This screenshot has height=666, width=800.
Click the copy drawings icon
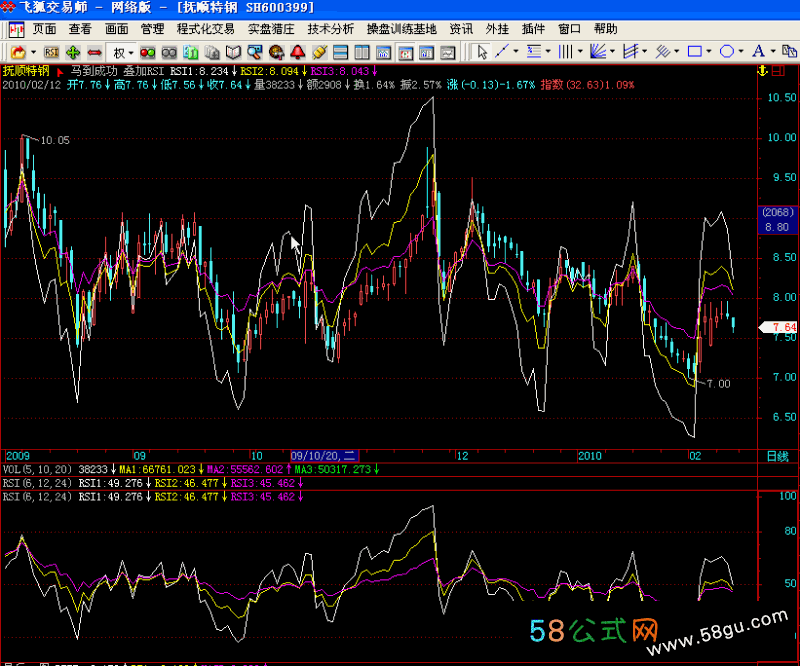pos(789,52)
